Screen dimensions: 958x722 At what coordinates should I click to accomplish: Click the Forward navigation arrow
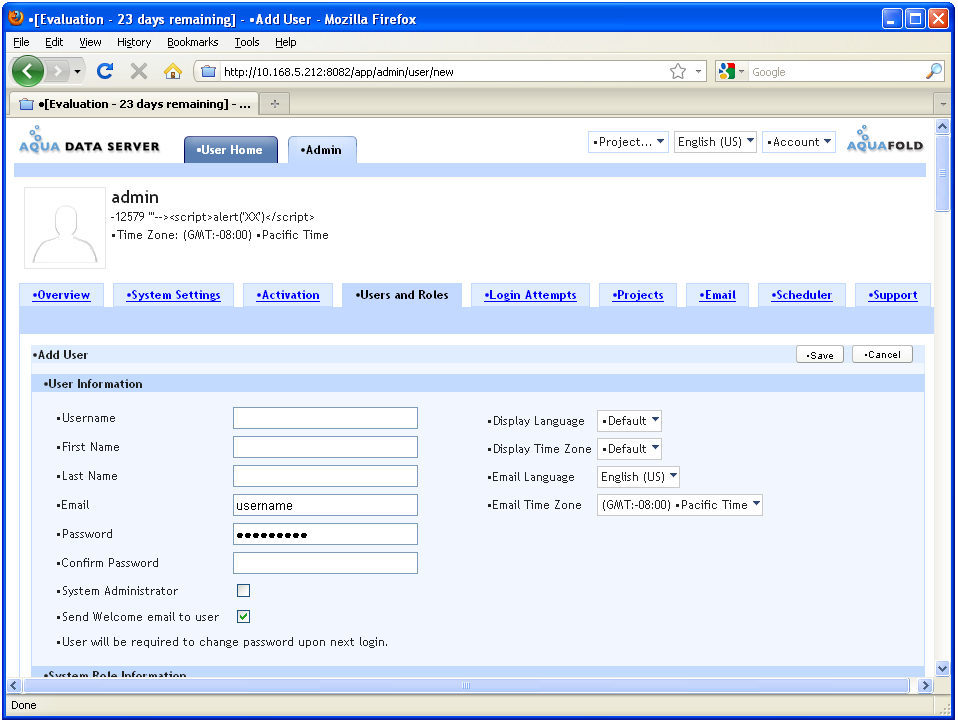57,71
